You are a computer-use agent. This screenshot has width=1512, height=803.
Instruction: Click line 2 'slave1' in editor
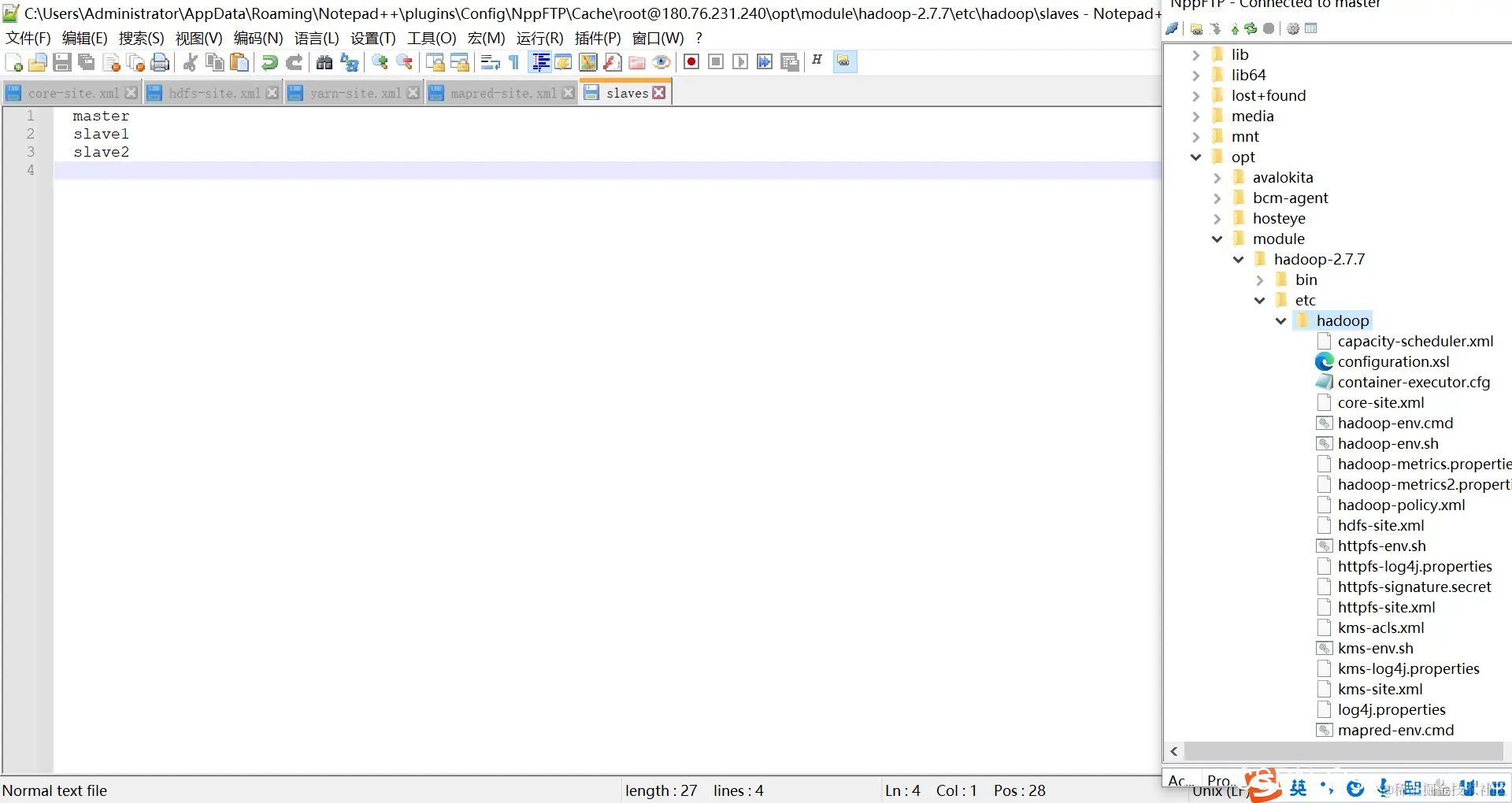(101, 134)
